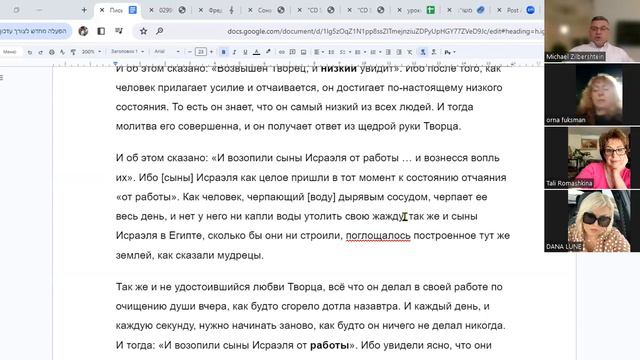Undo the last edit in Docs toolbar

pyautogui.click(x=30, y=52)
